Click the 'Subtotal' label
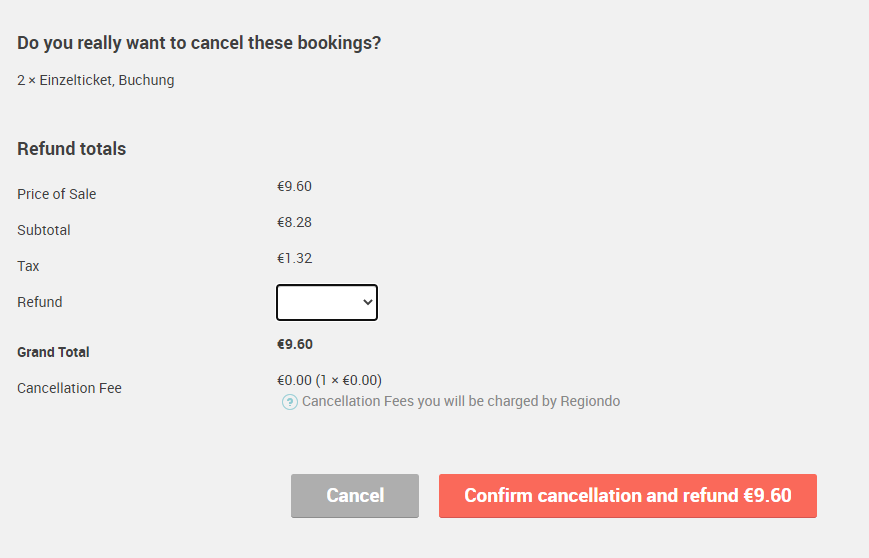 44,230
